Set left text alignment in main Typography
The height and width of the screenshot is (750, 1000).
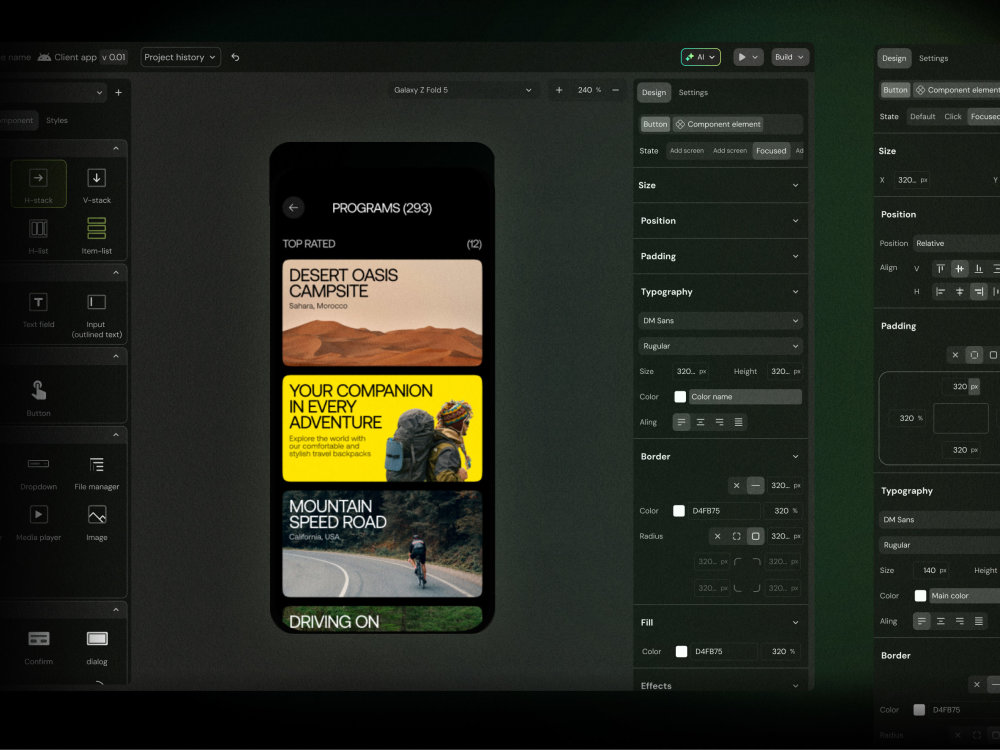pos(681,422)
